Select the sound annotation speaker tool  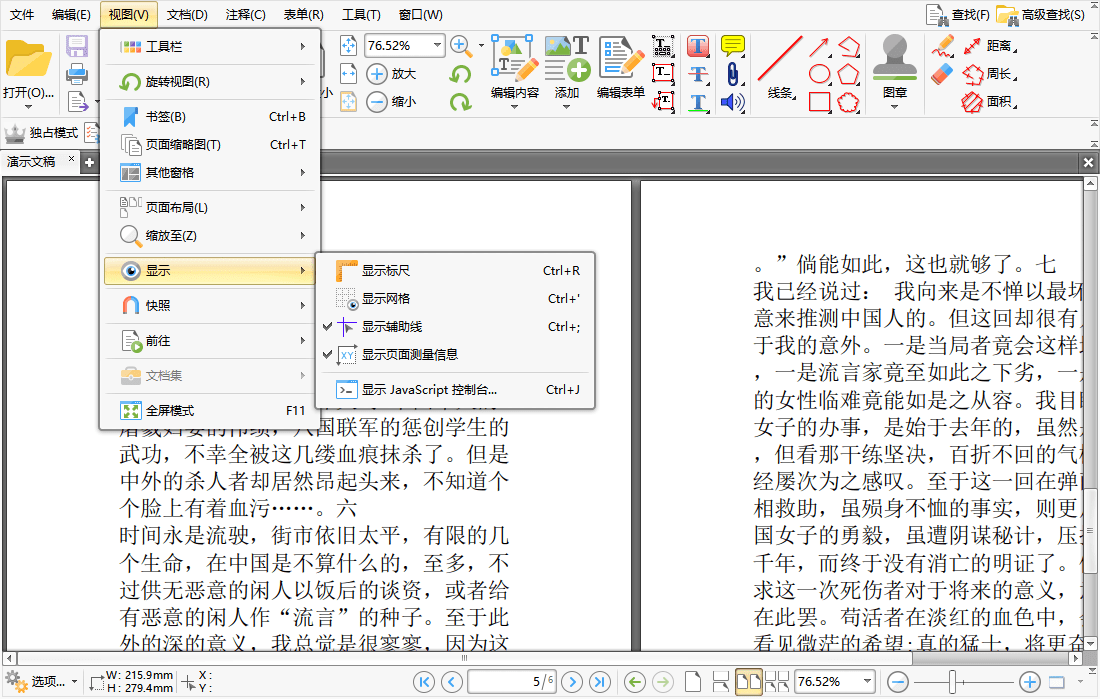point(733,102)
